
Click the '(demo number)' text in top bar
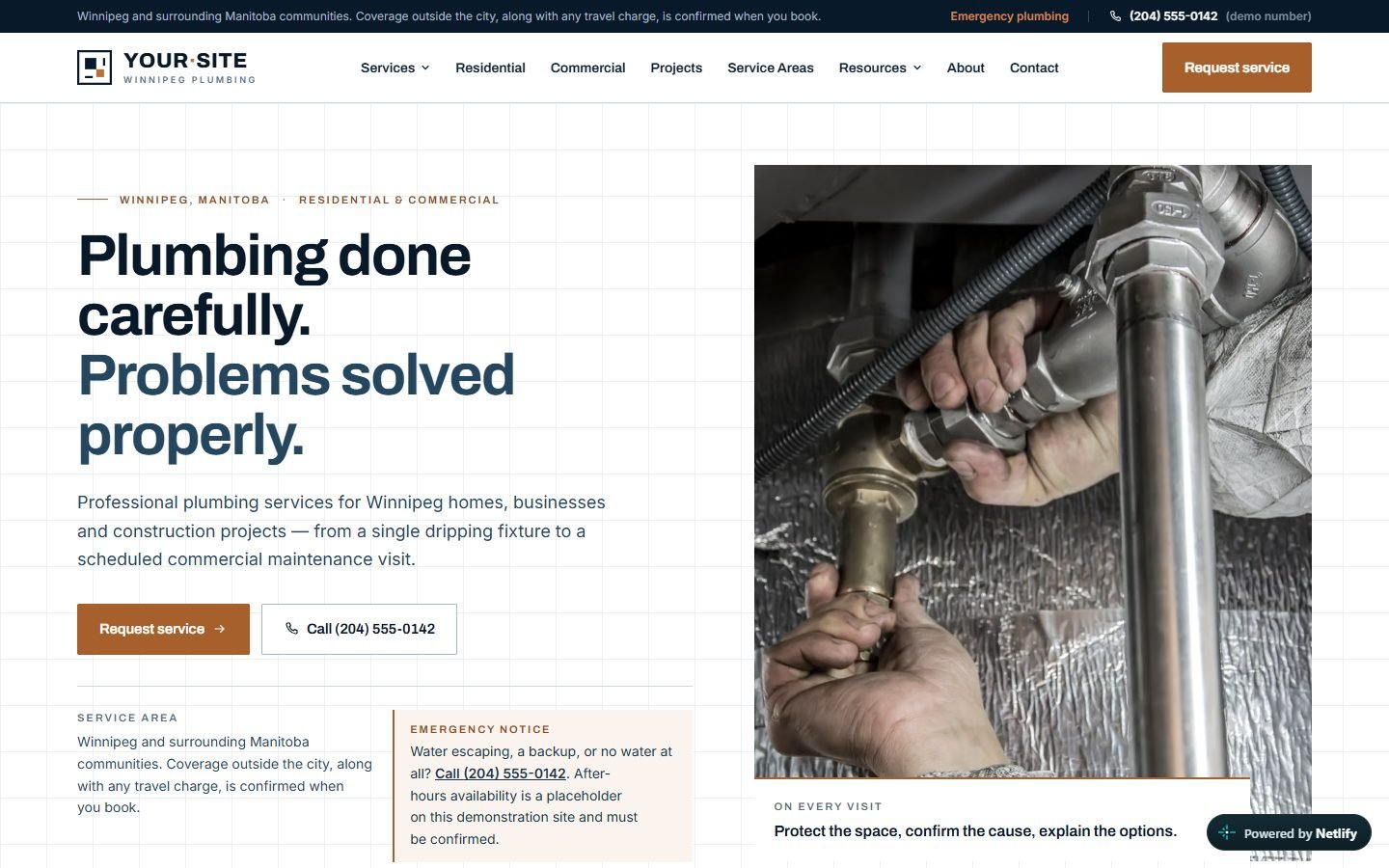coord(1268,16)
